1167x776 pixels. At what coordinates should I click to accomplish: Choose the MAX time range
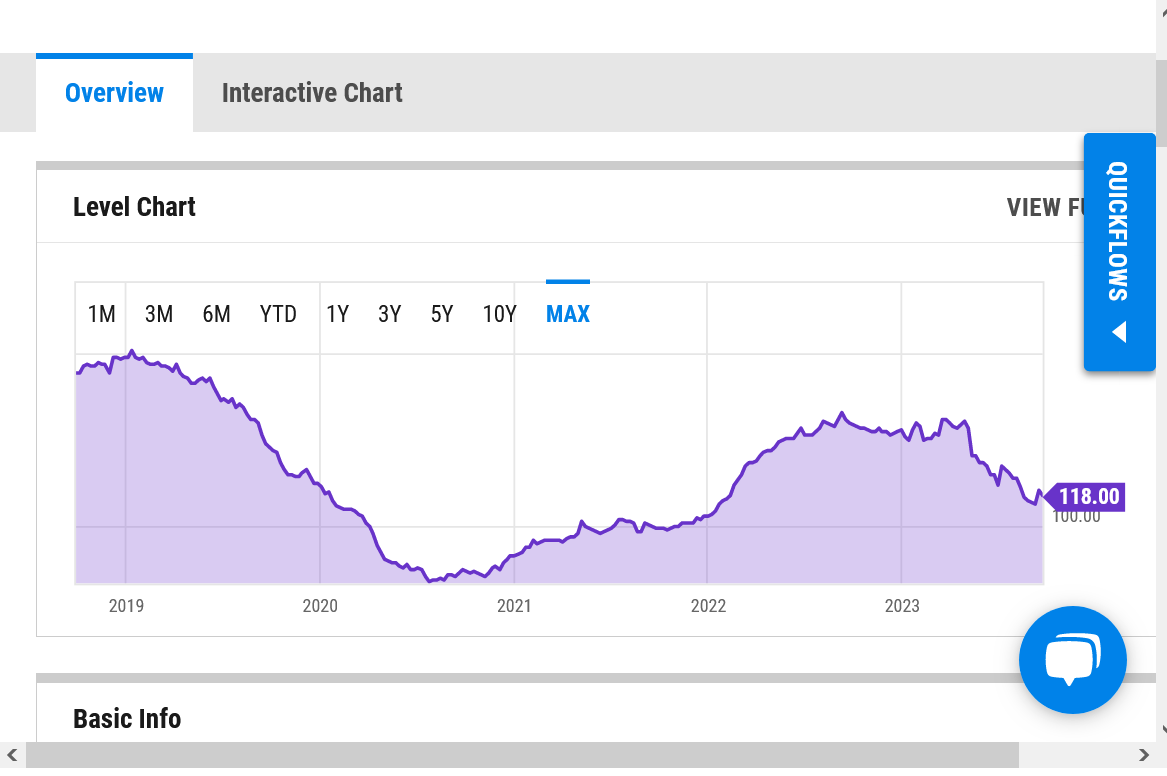click(567, 314)
